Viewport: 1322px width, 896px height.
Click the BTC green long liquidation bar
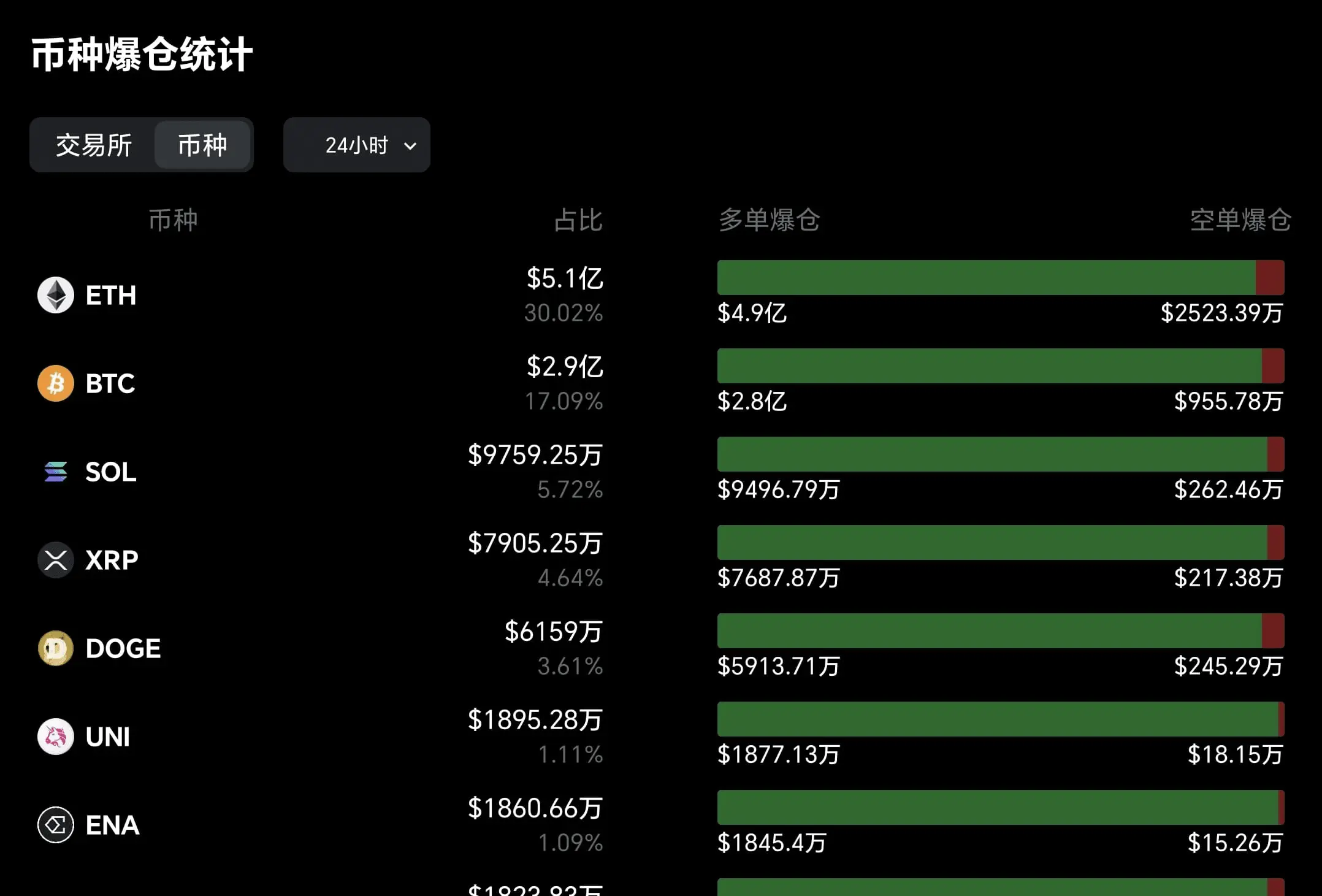(990, 366)
